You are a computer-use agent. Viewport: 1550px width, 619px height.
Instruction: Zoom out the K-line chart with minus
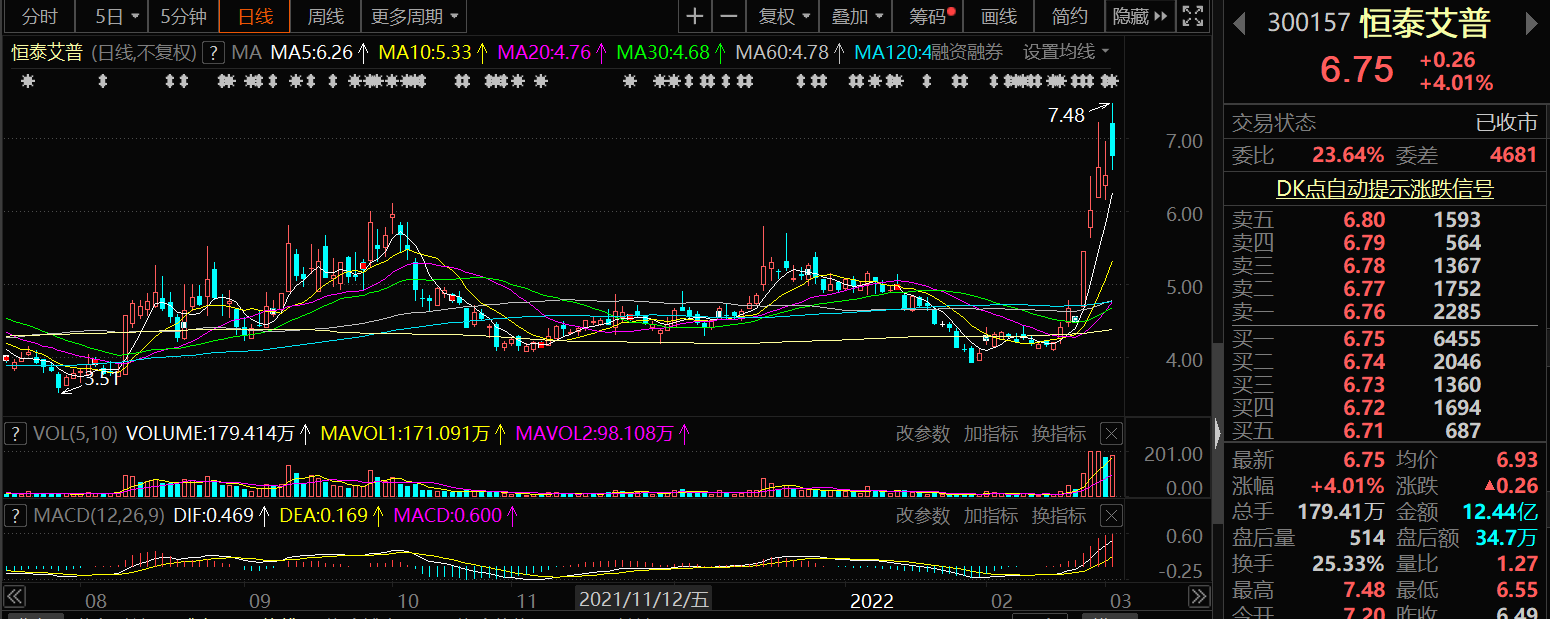pyautogui.click(x=729, y=16)
